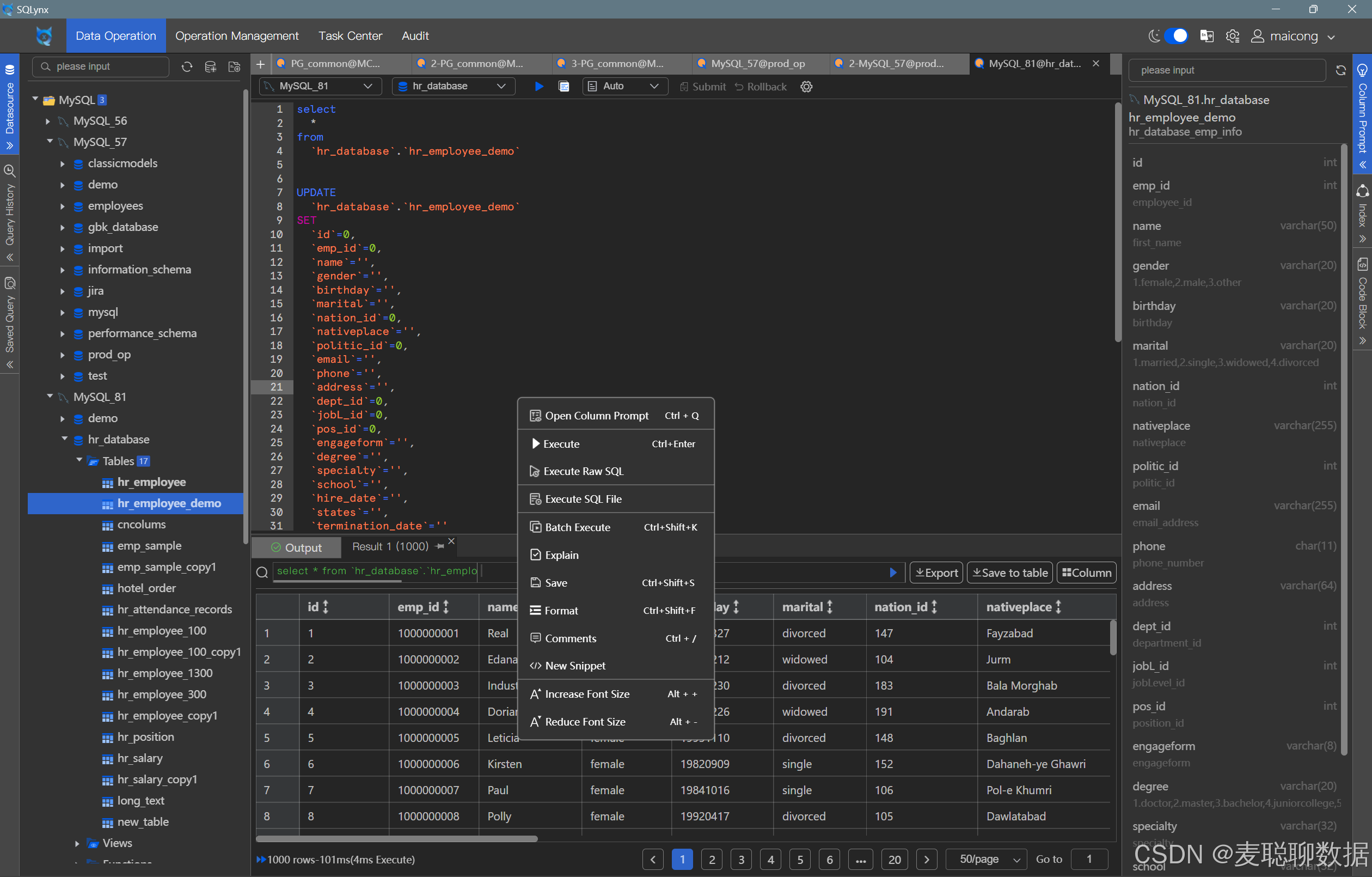Choose Format from the context menu
The image size is (1372, 877).
(561, 610)
